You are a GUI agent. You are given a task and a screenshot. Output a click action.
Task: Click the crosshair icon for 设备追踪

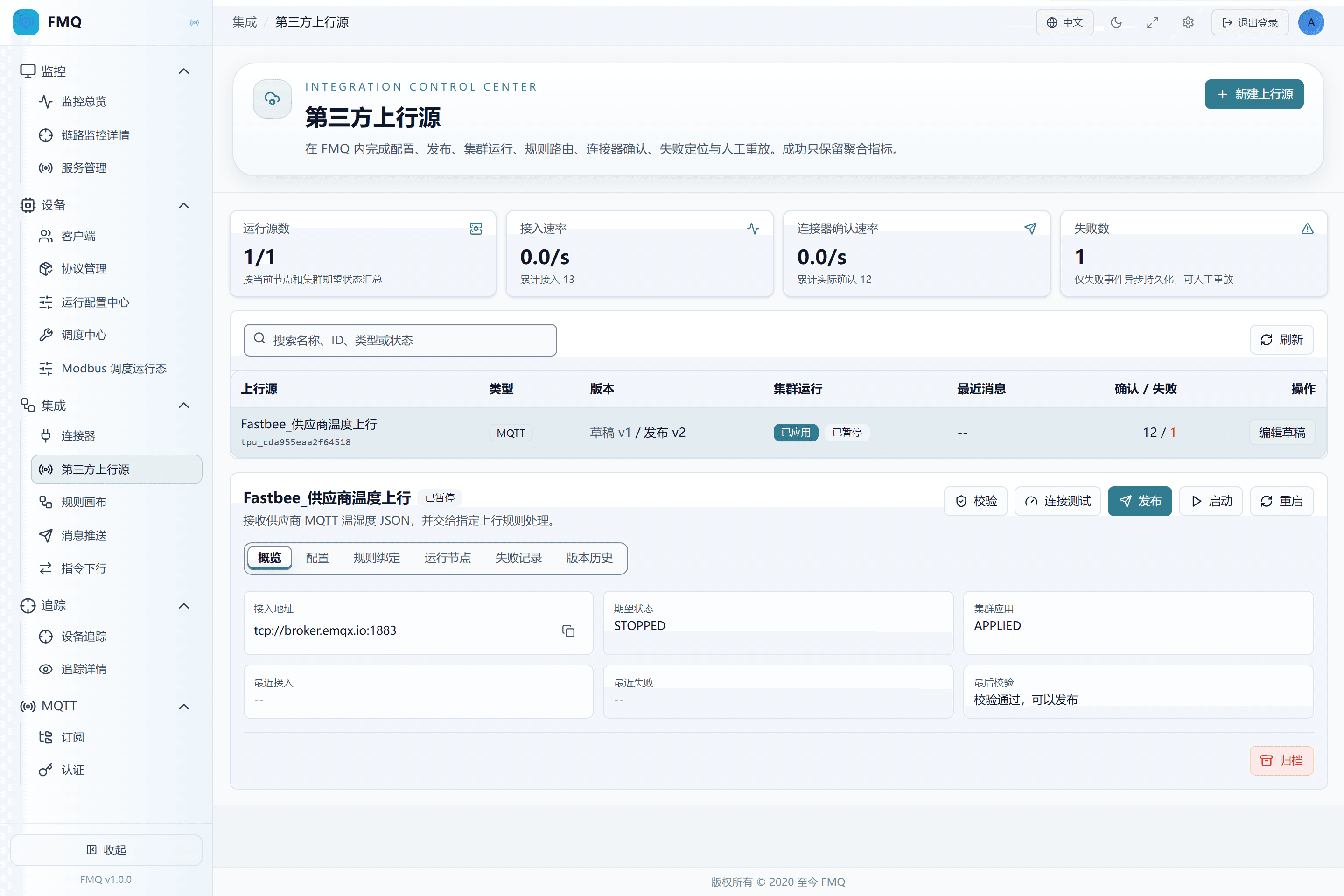(46, 637)
